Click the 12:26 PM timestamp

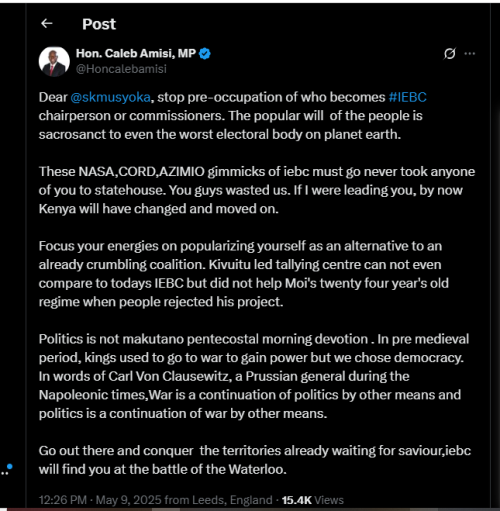pyautogui.click(x=63, y=500)
